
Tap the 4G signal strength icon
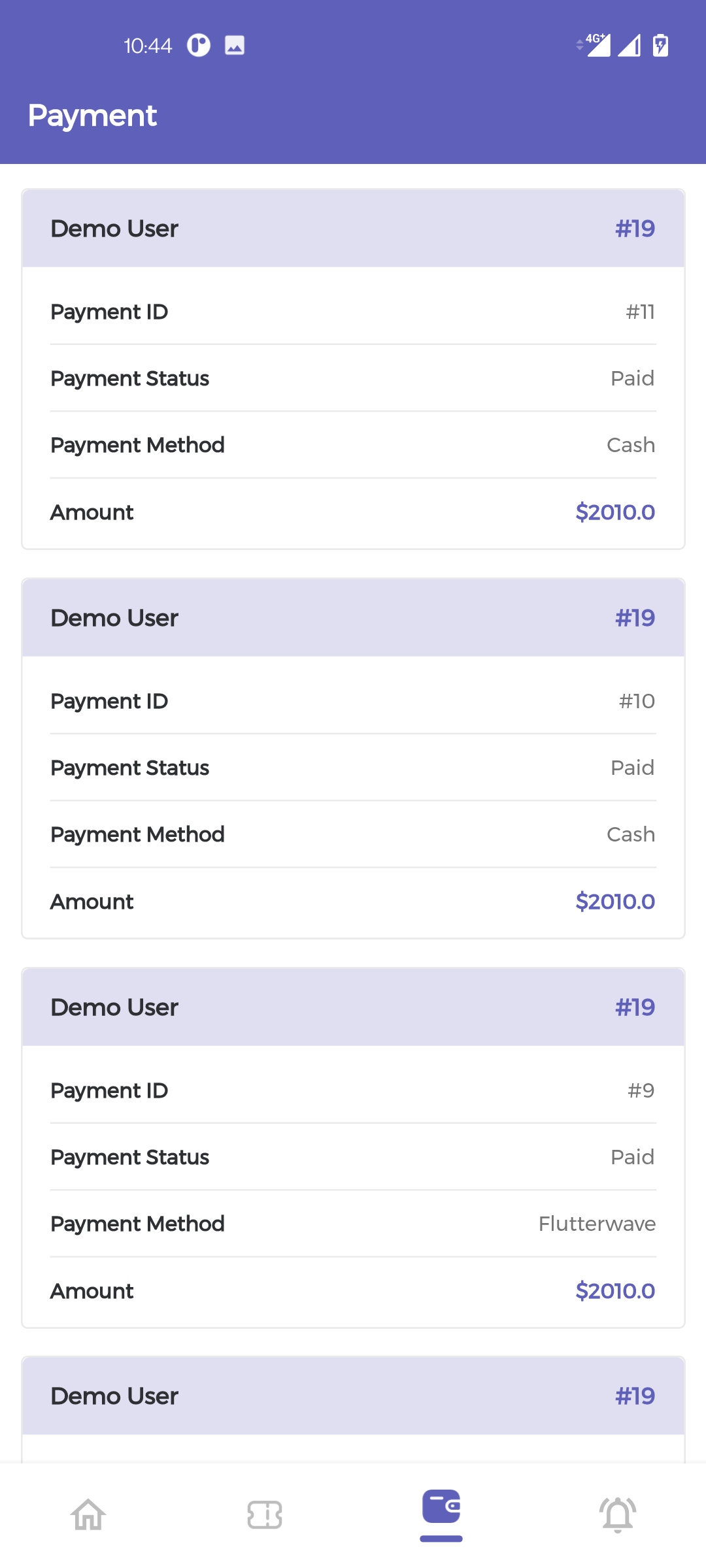click(x=596, y=46)
